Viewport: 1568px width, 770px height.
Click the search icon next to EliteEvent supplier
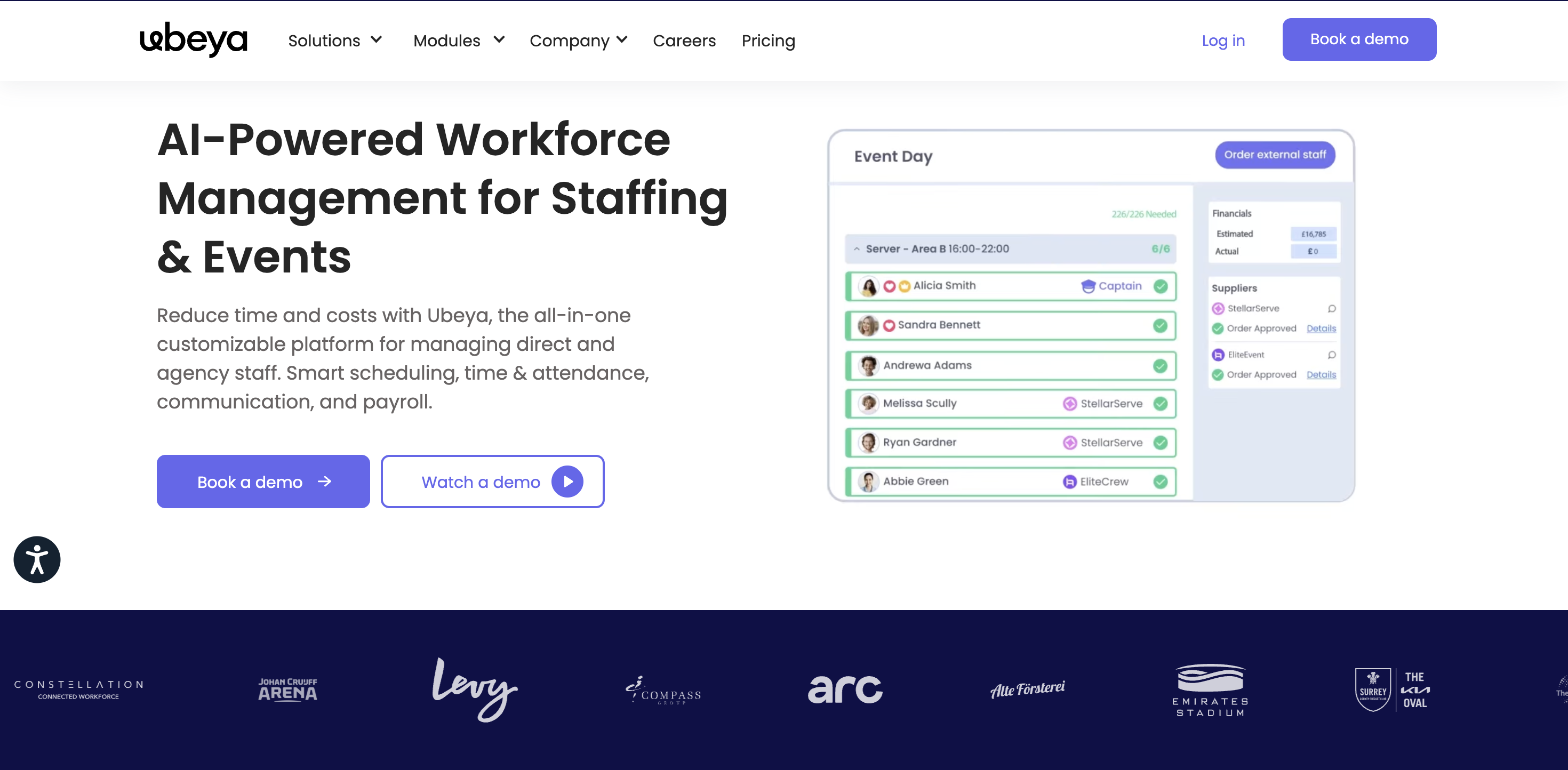(1331, 355)
